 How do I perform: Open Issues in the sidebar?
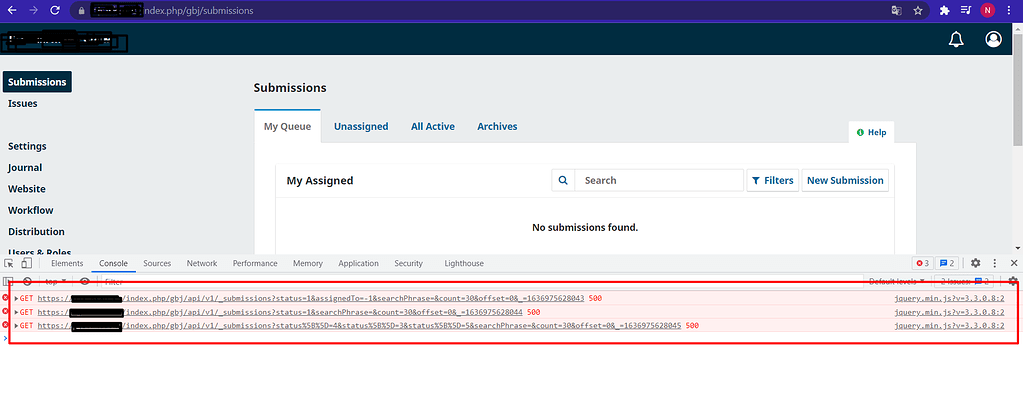[23, 103]
